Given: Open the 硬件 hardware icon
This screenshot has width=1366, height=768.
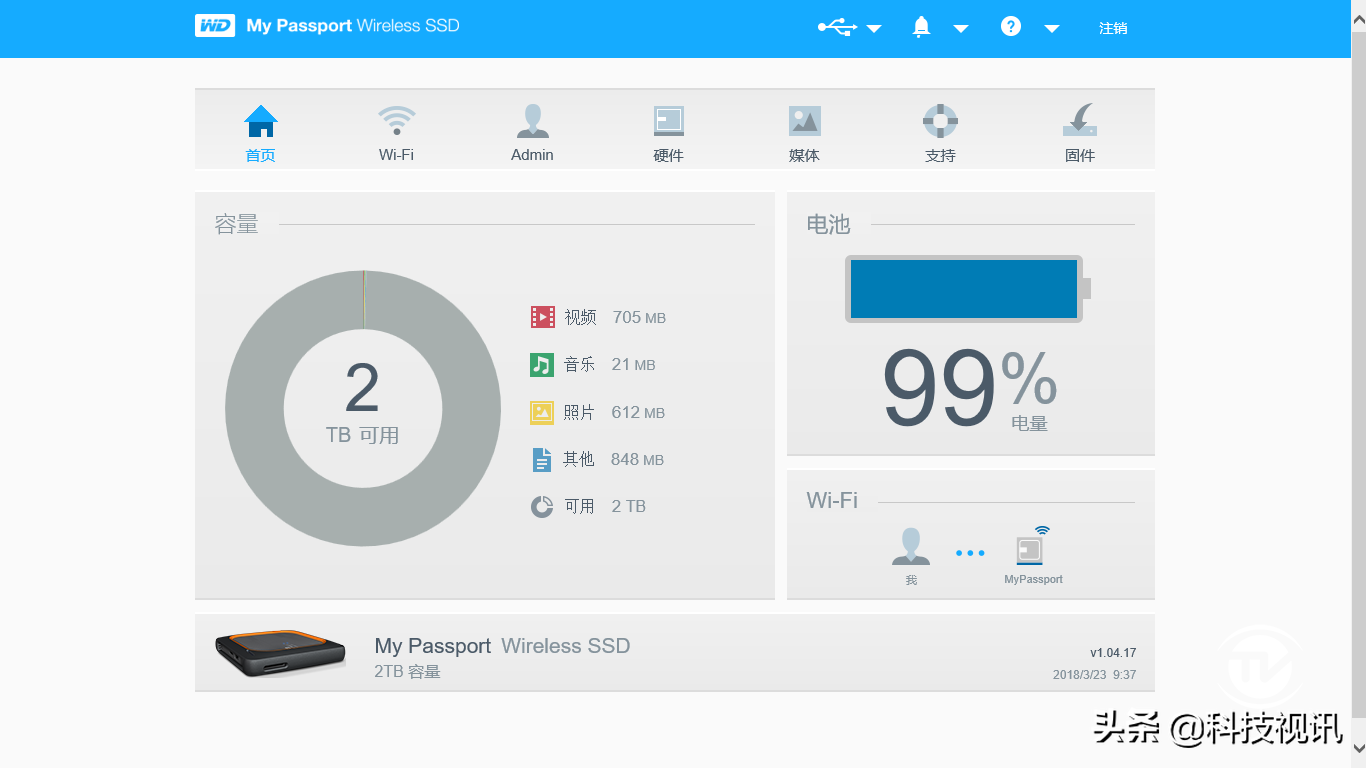Looking at the screenshot, I should (669, 121).
